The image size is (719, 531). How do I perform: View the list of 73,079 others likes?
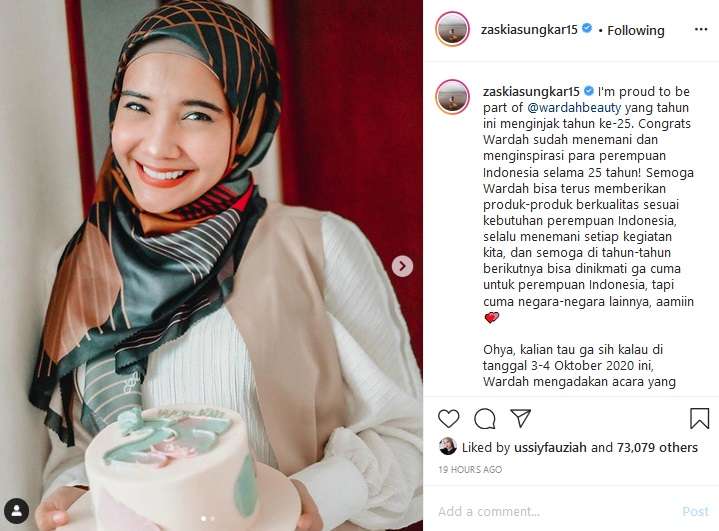pyautogui.click(x=658, y=448)
